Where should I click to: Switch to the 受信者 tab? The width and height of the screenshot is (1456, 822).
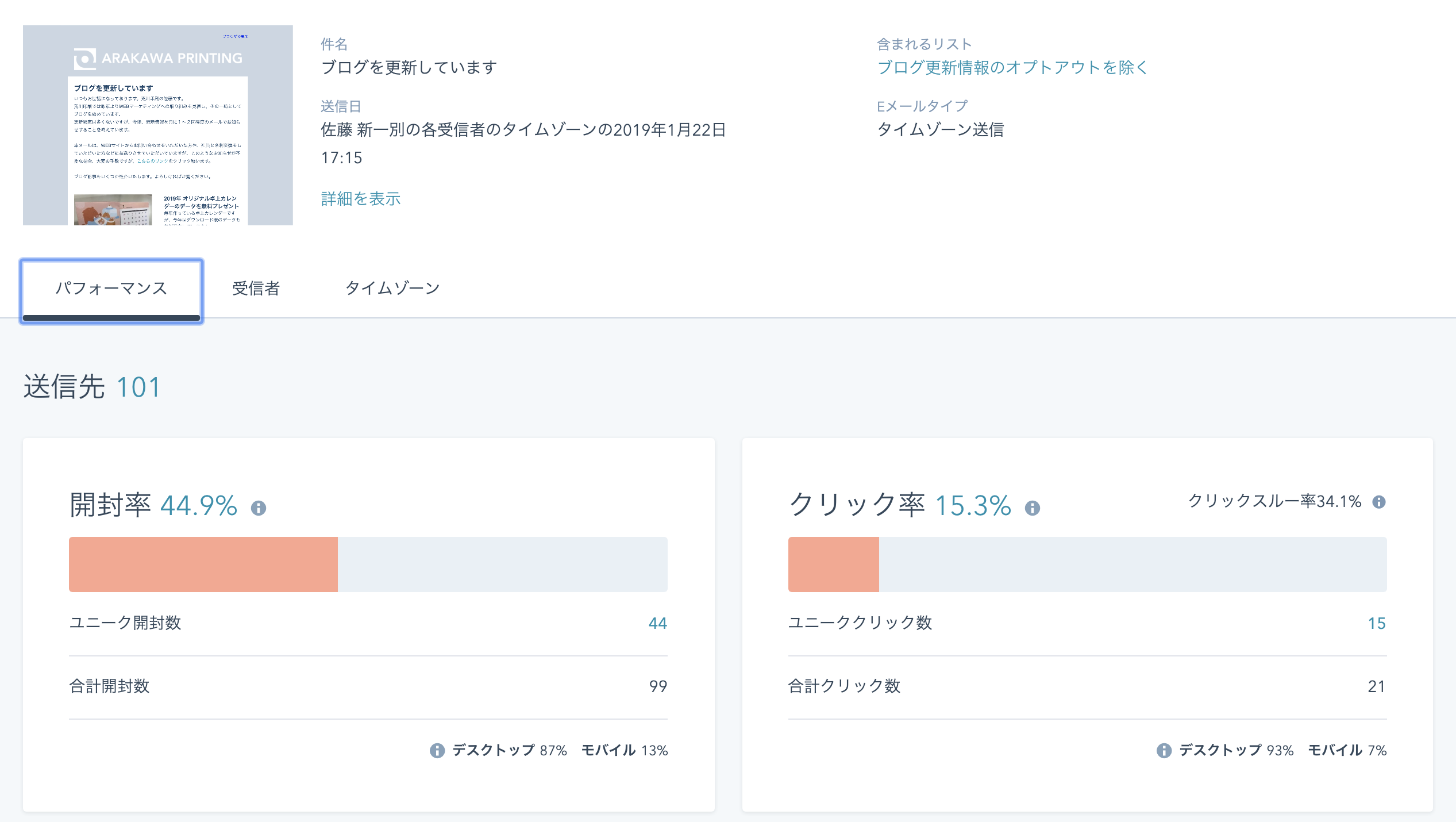coord(256,289)
